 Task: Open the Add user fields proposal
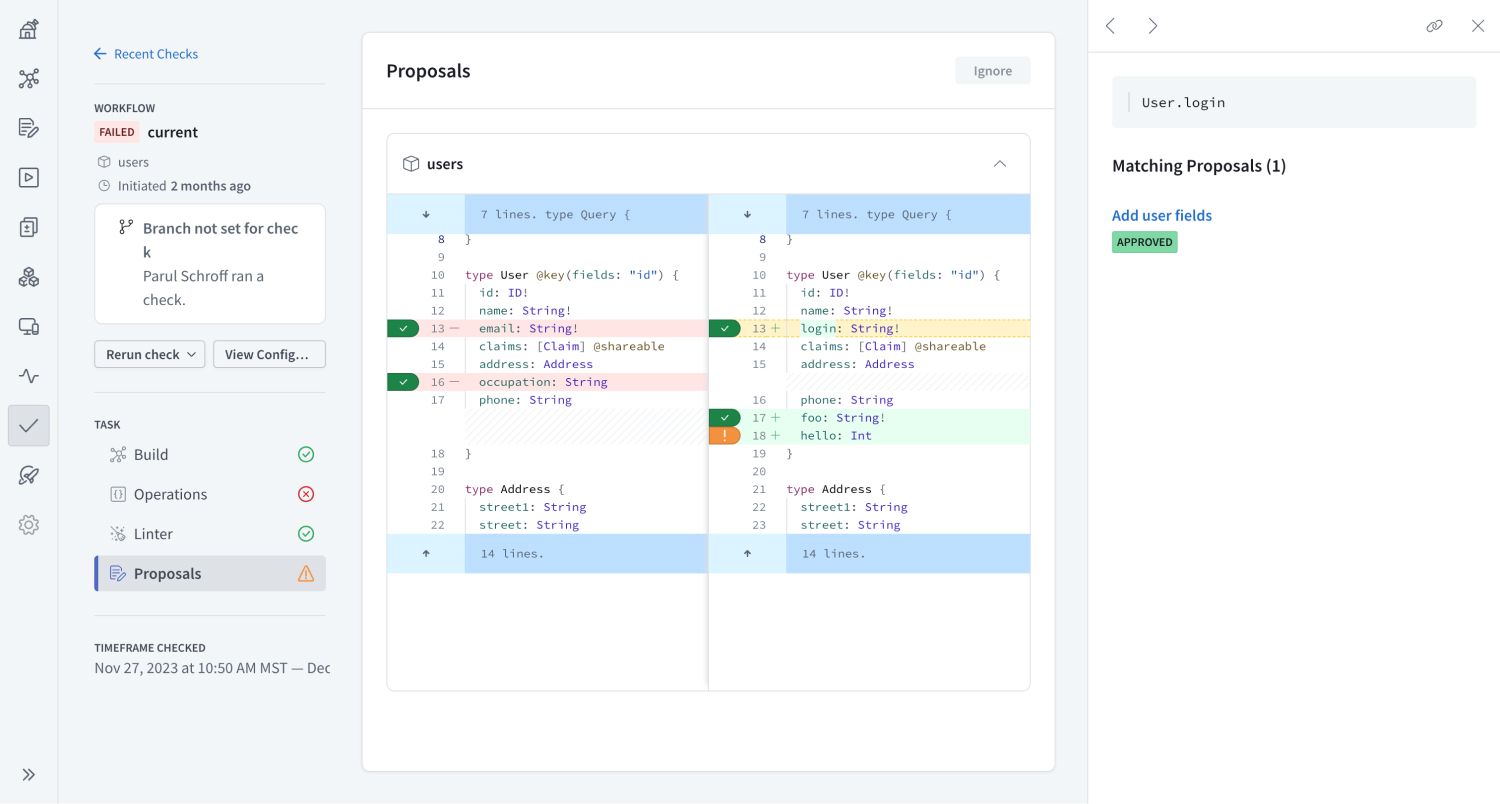click(1162, 215)
